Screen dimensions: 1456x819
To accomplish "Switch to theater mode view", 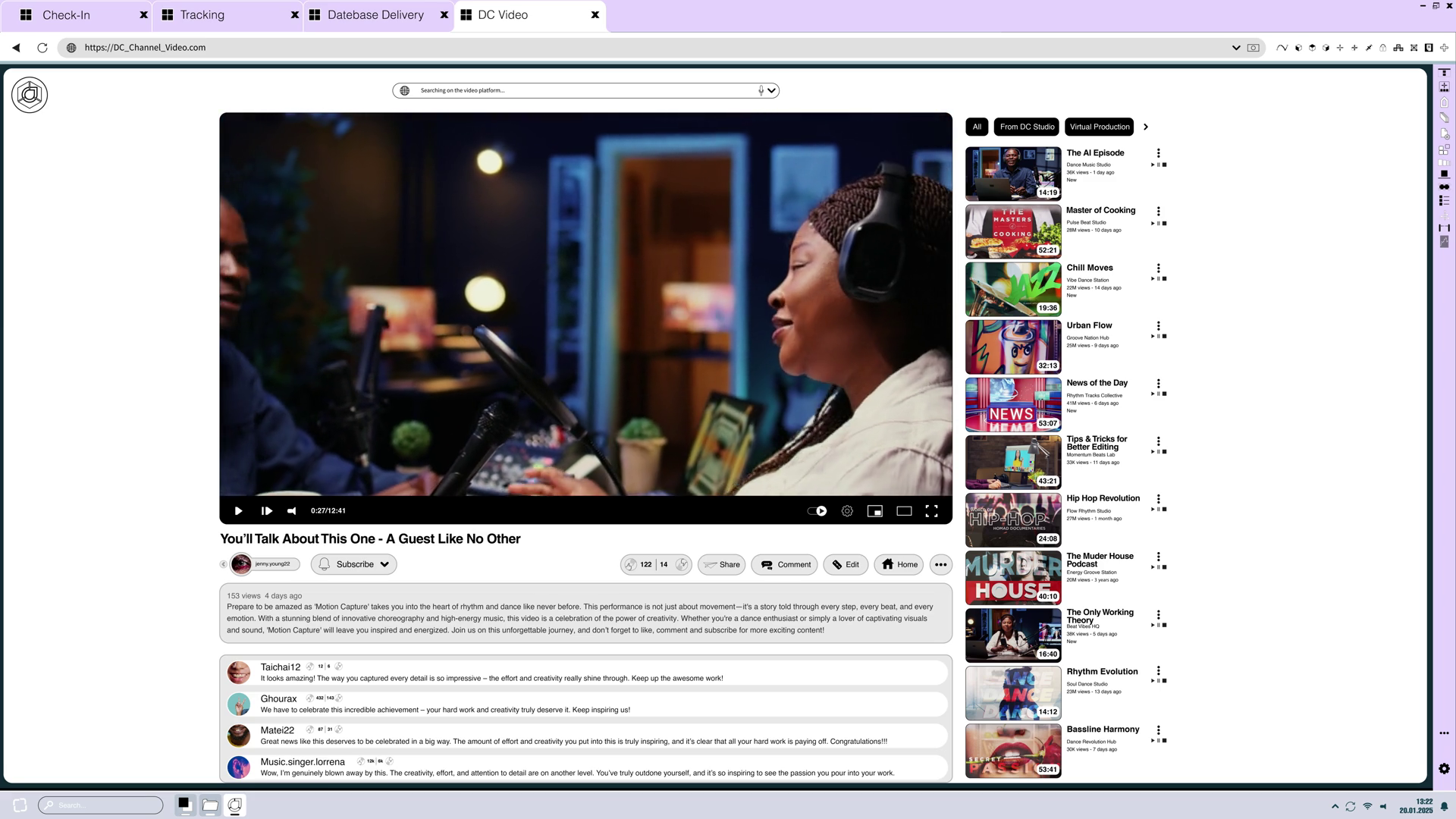I will click(x=904, y=511).
